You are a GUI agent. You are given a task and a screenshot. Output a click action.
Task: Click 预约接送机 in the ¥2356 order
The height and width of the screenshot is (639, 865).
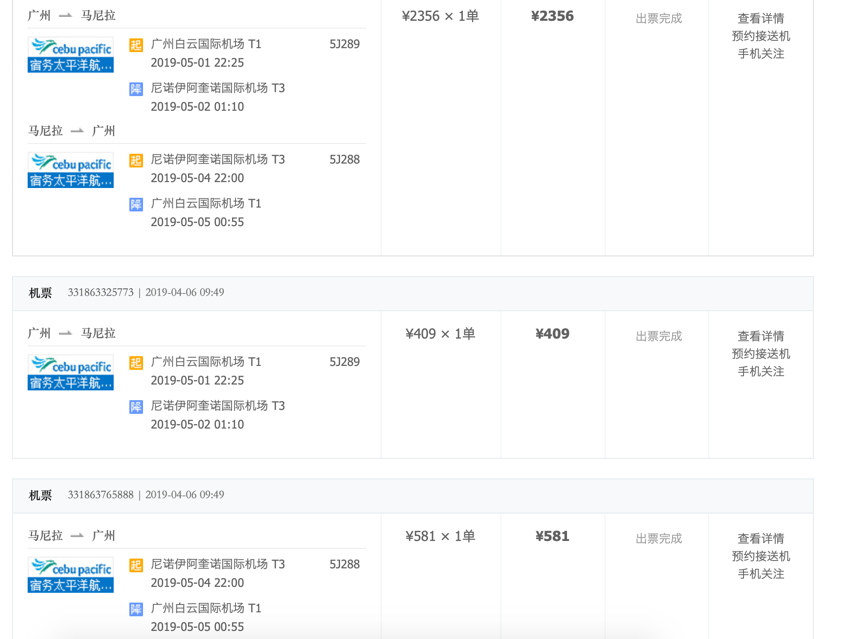[761, 36]
